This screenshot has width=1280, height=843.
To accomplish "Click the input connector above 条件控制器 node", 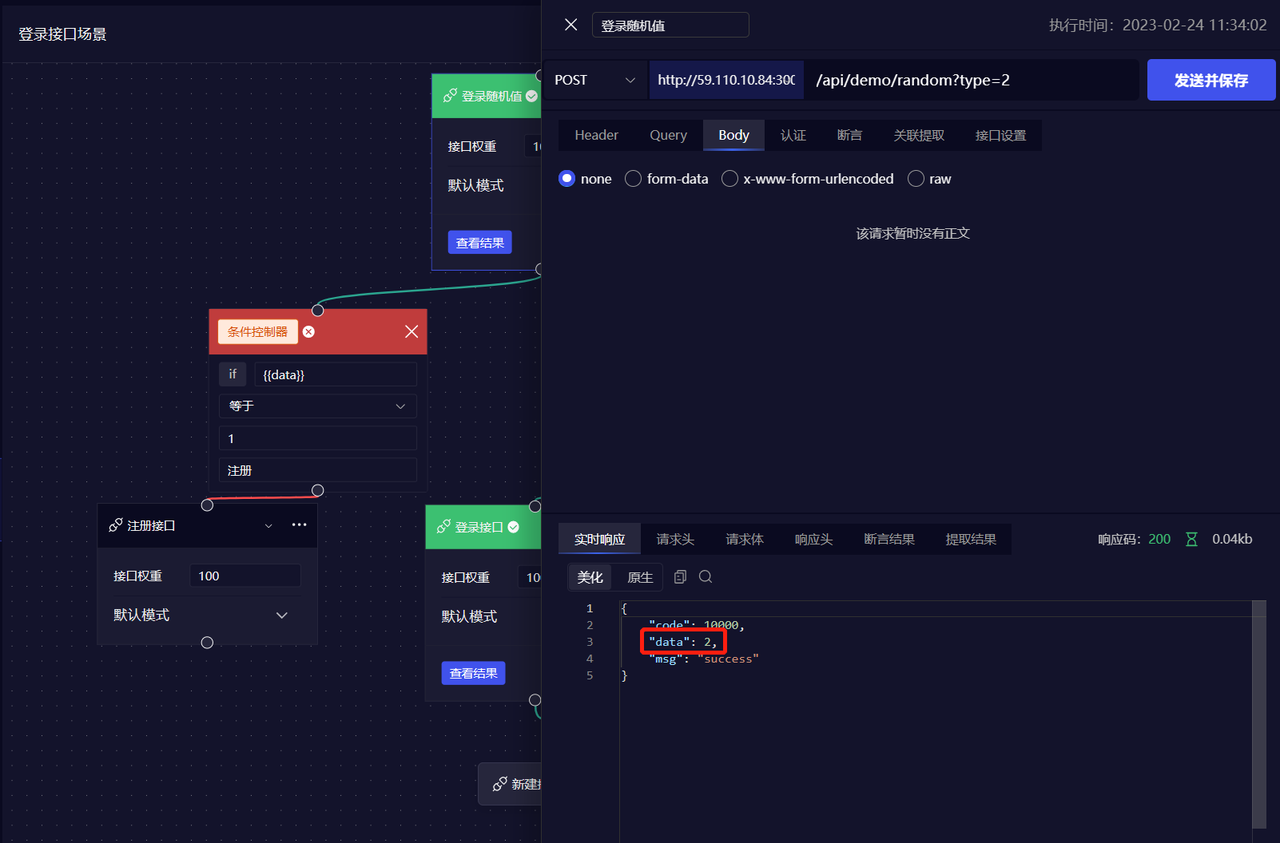I will pos(318,310).
